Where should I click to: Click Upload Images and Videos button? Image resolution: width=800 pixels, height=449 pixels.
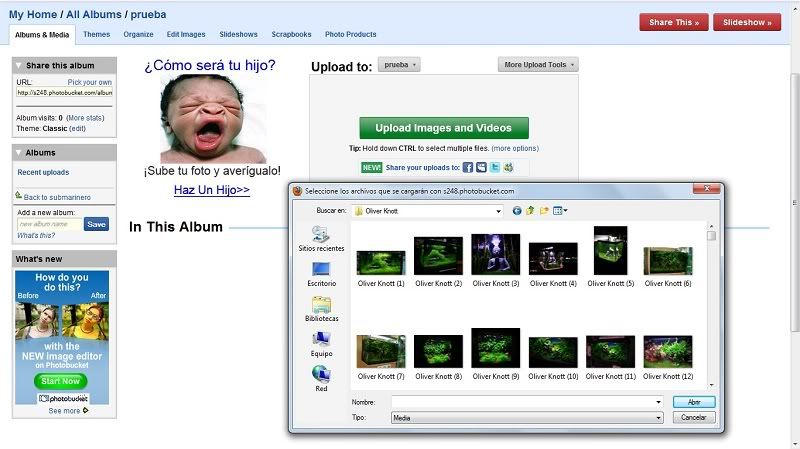pyautogui.click(x=444, y=128)
